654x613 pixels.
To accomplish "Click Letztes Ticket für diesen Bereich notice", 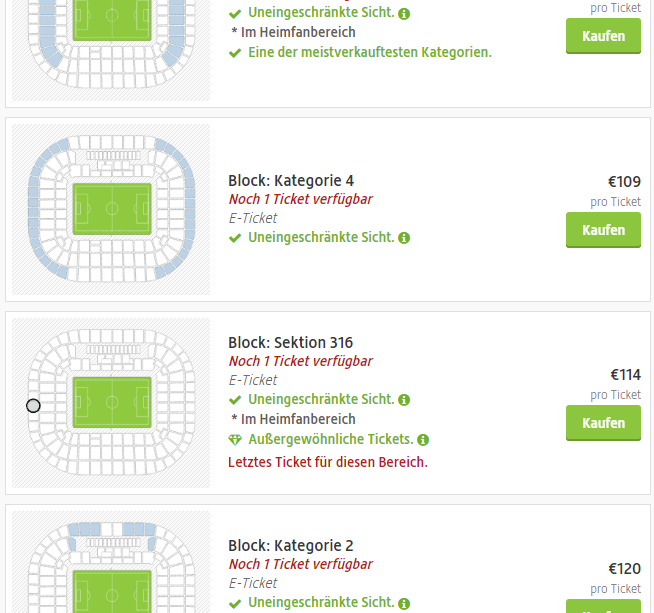I will point(328,462).
